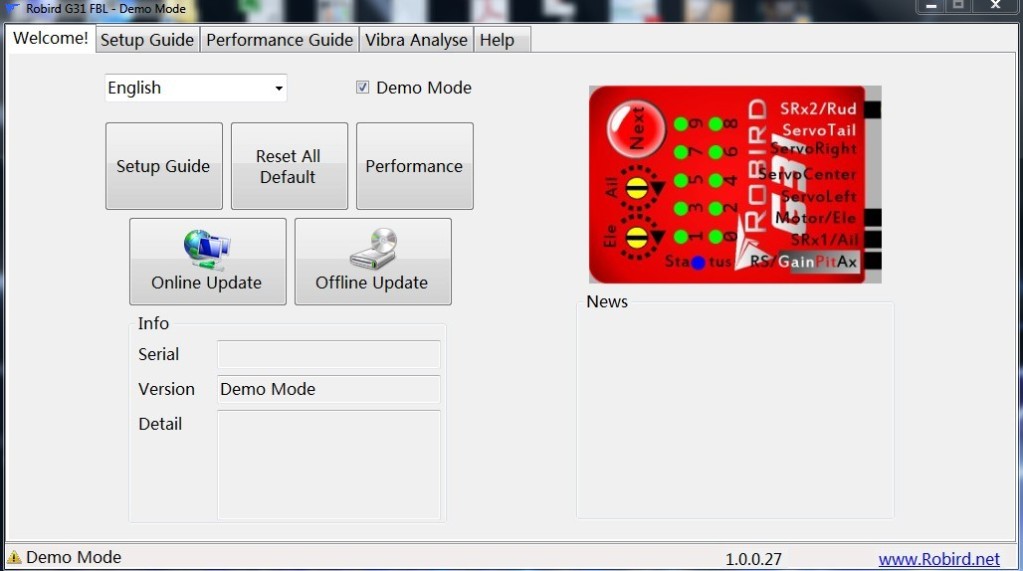This screenshot has width=1023, height=571.
Task: Click the Motor/Ele label on device image
Action: click(x=816, y=218)
